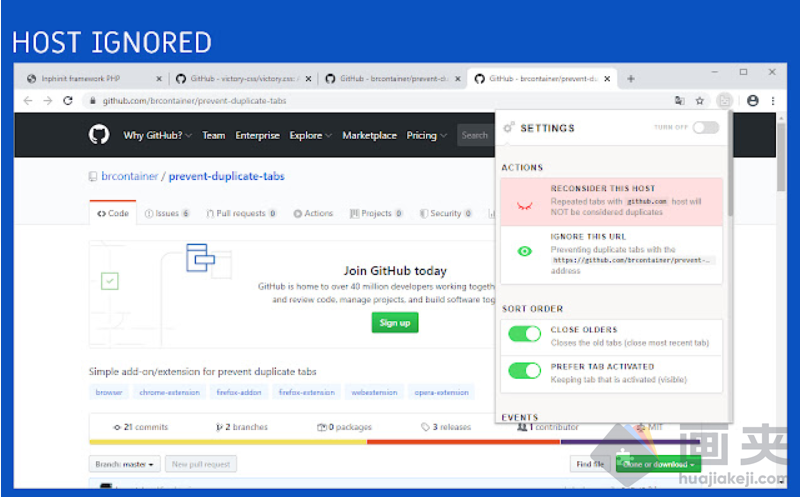
Task: Reload the page with the refresh icon
Action: [x=68, y=101]
